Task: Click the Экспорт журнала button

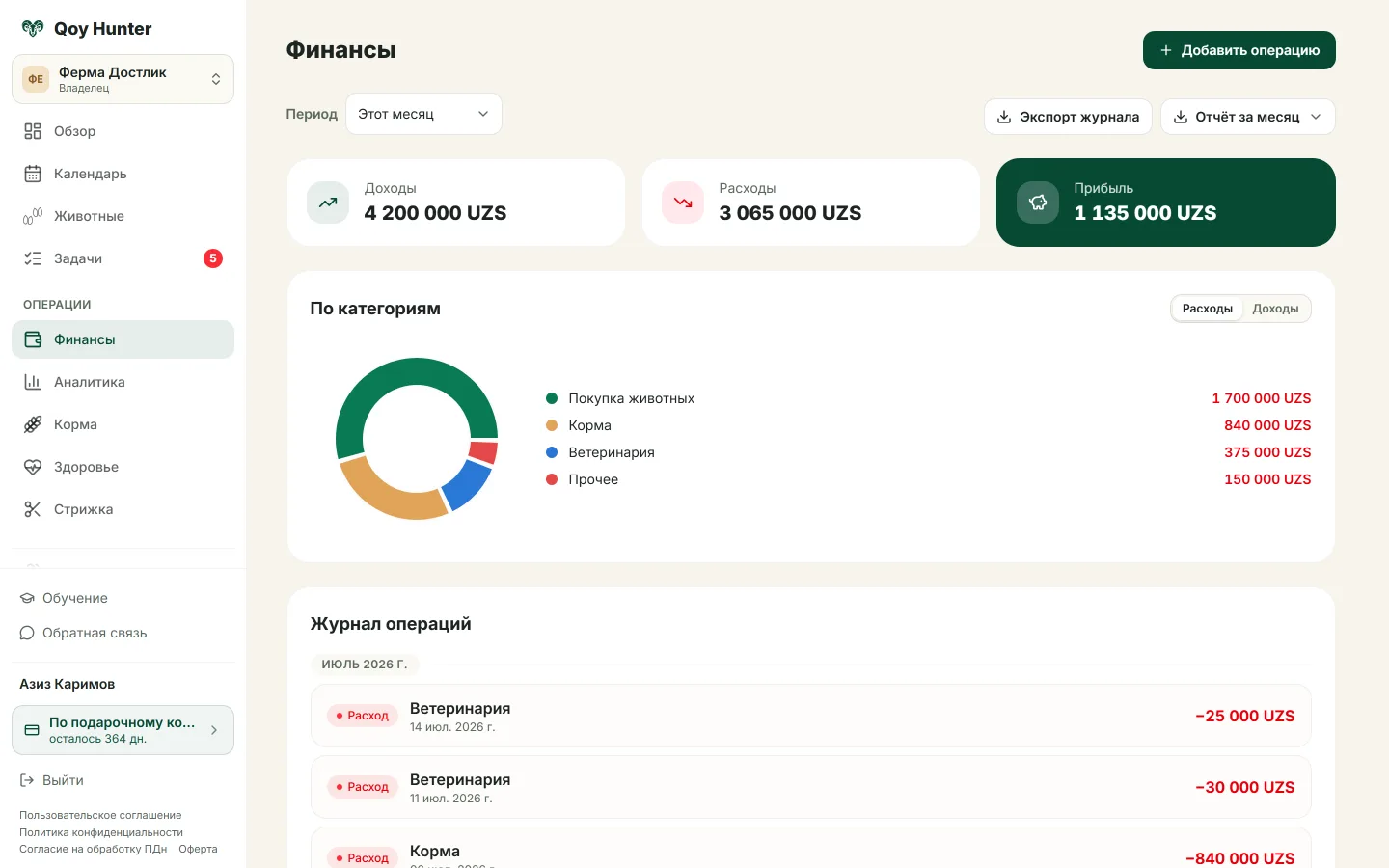Action: [x=1068, y=117]
